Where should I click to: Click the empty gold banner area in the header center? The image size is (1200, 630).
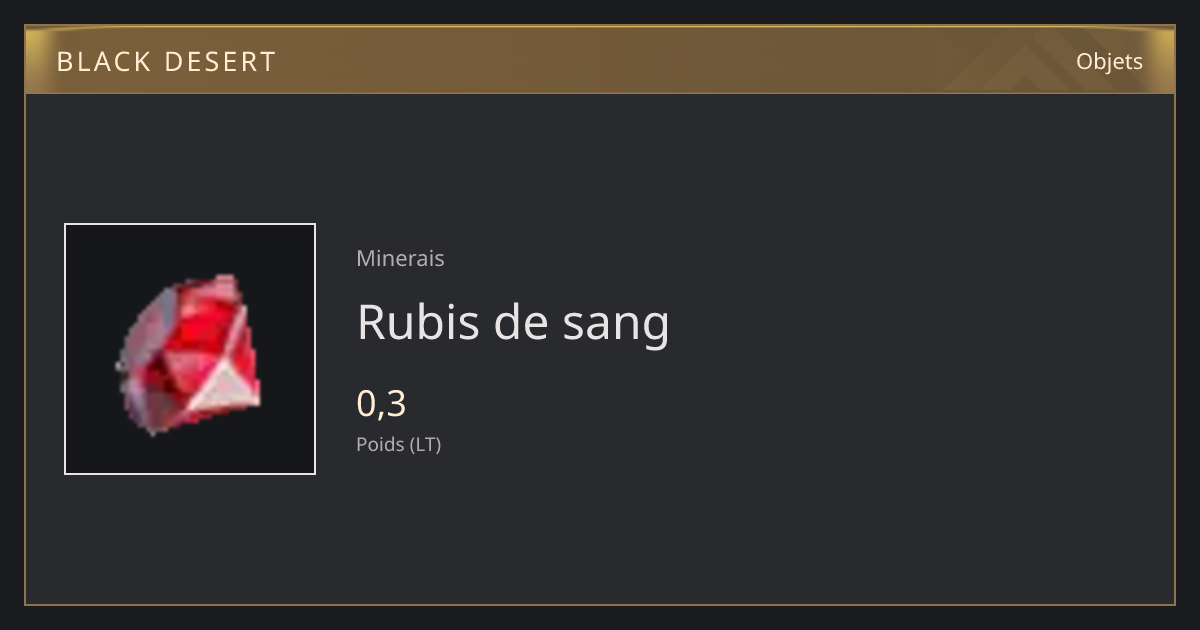click(600, 61)
